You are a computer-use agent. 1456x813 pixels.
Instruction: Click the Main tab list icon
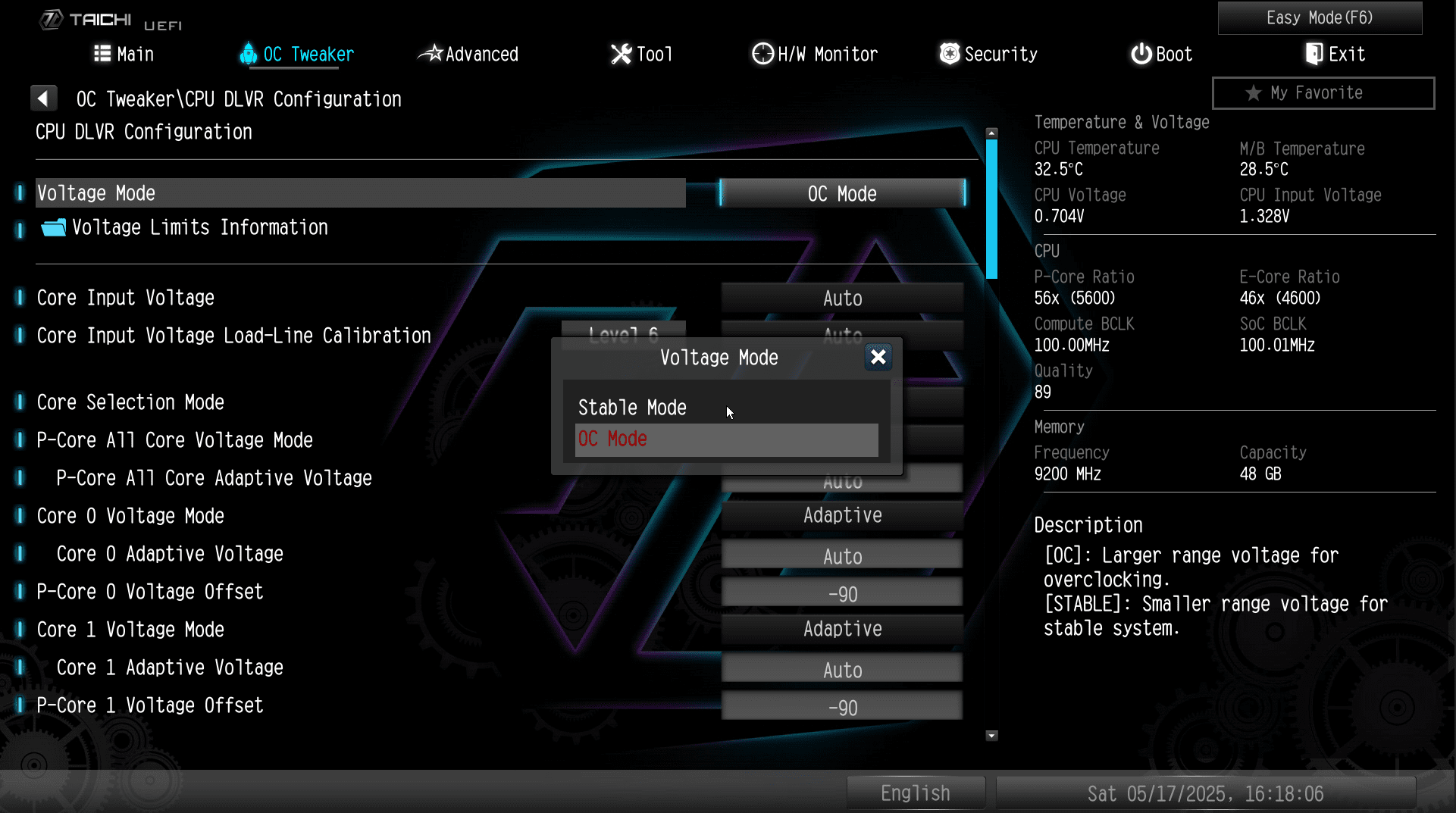[x=102, y=54]
